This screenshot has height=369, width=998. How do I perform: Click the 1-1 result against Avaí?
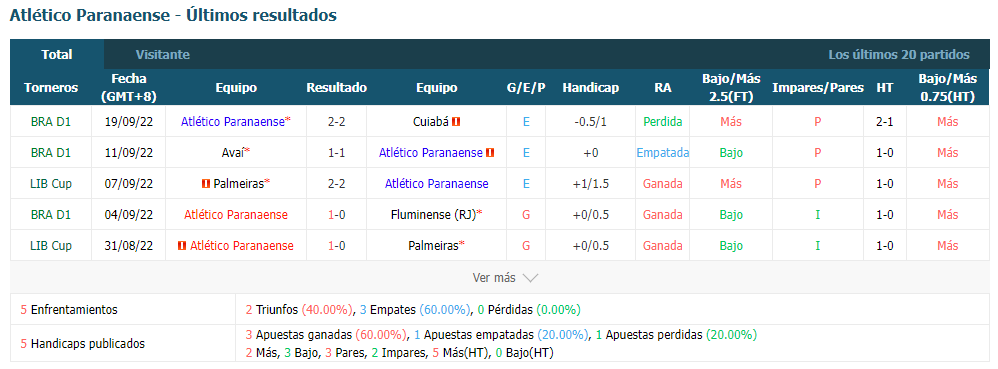[337, 153]
